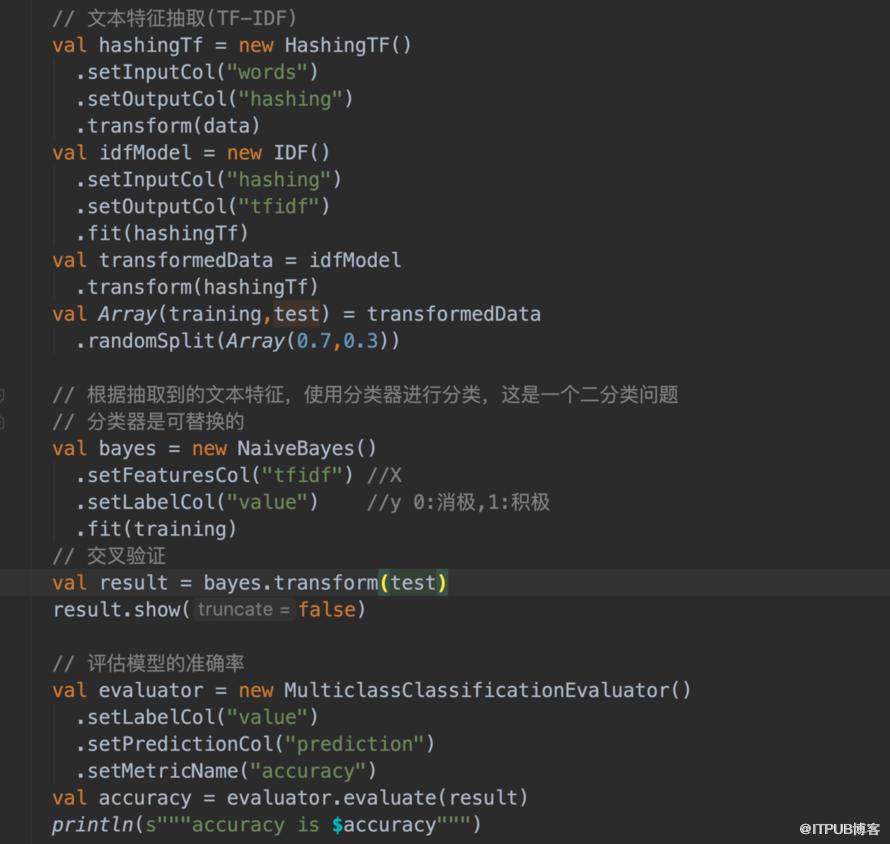
Task: Click '.setPredictionCol("prediction")' line
Action: (255, 744)
